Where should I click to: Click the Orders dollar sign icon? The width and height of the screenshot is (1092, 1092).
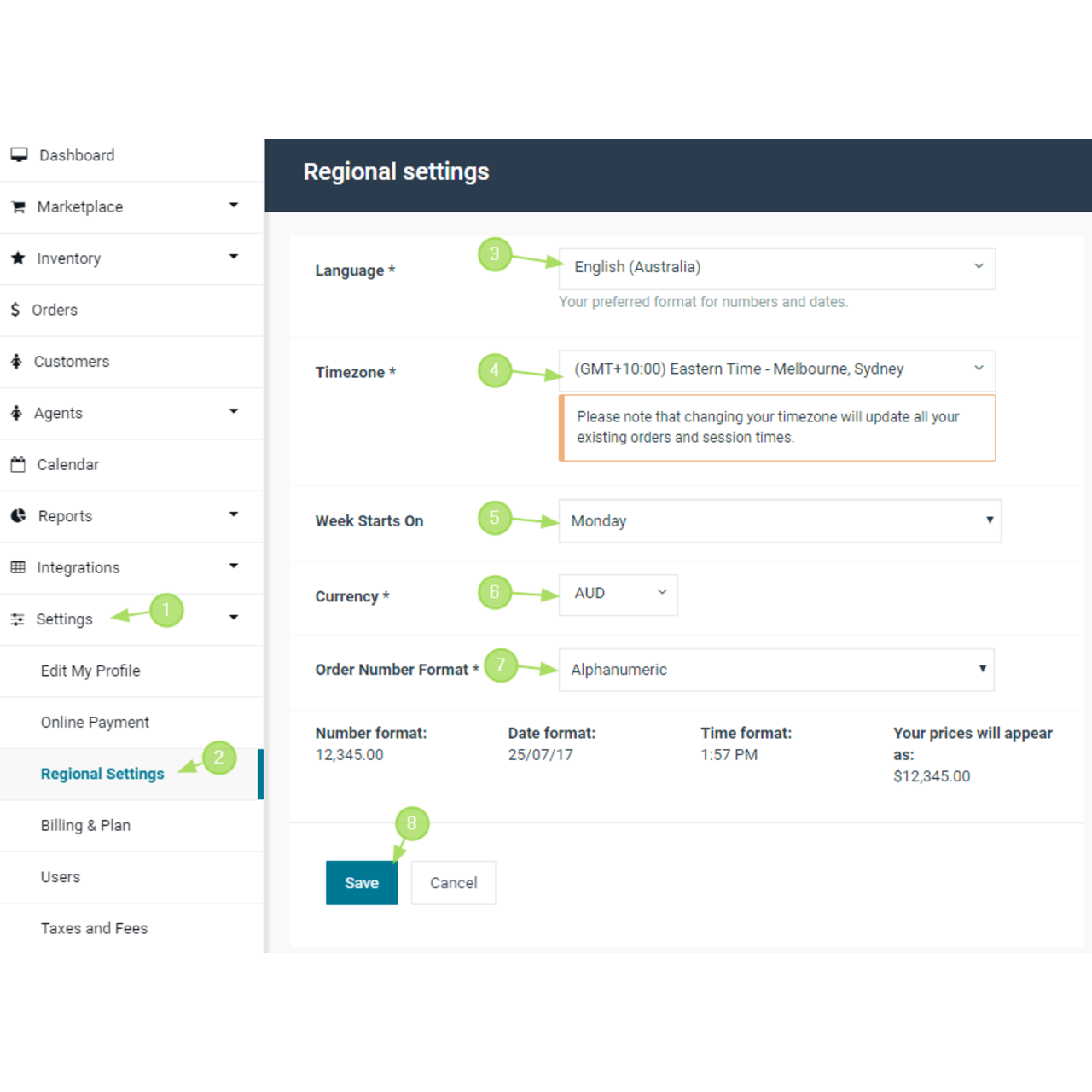pyautogui.click(x=15, y=310)
